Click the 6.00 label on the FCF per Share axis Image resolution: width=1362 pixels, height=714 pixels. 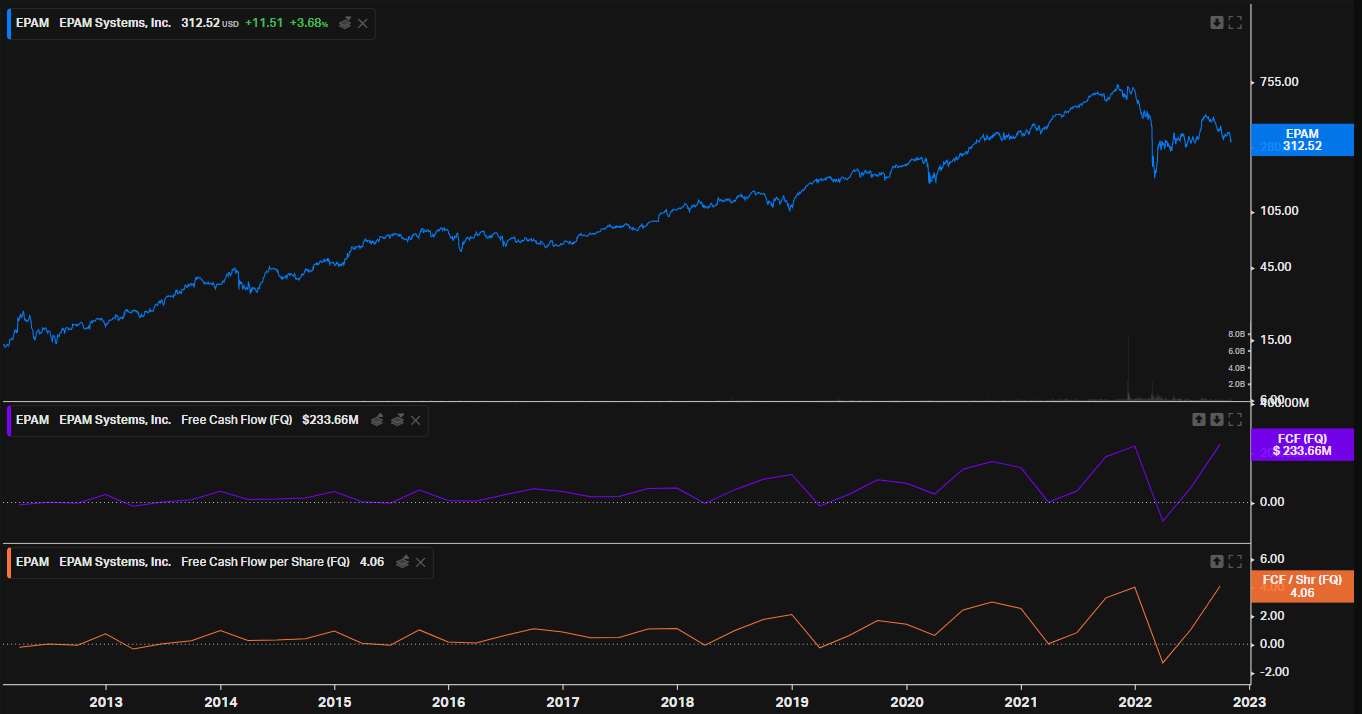pyautogui.click(x=1272, y=559)
